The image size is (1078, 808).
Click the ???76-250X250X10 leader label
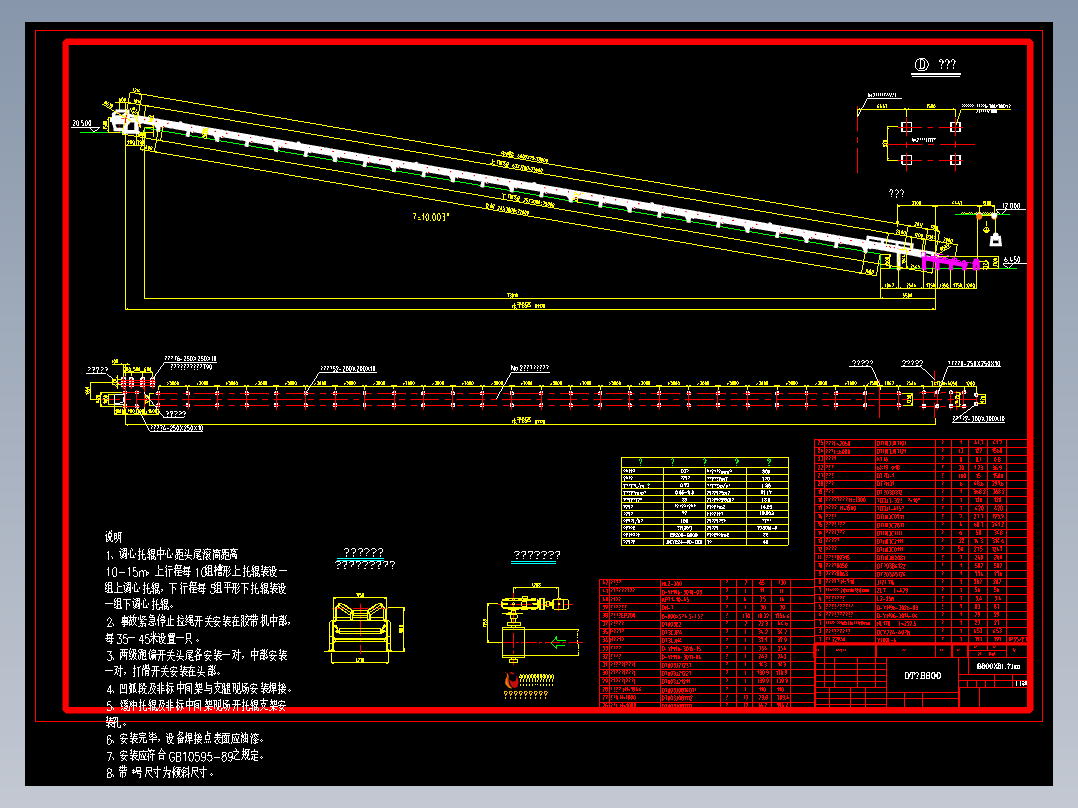click(190, 358)
